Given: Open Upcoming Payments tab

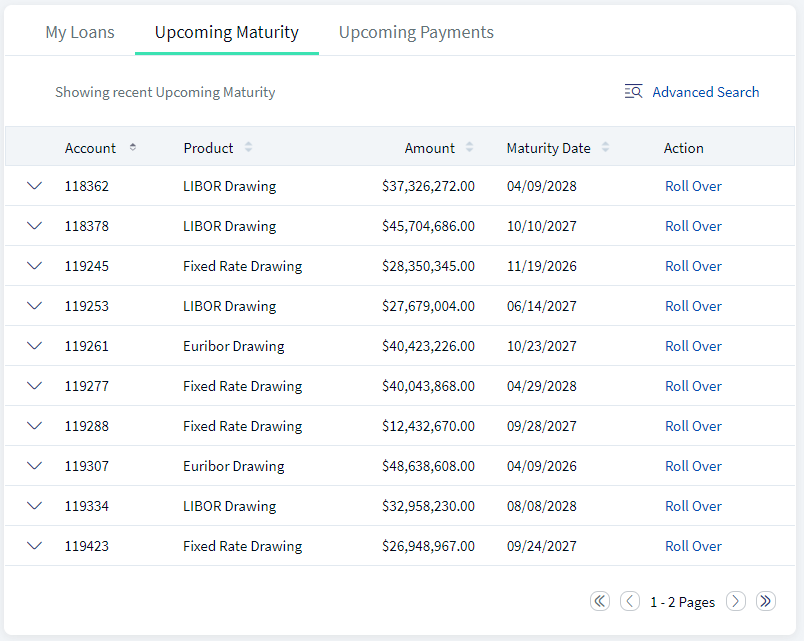Looking at the screenshot, I should pyautogui.click(x=416, y=32).
